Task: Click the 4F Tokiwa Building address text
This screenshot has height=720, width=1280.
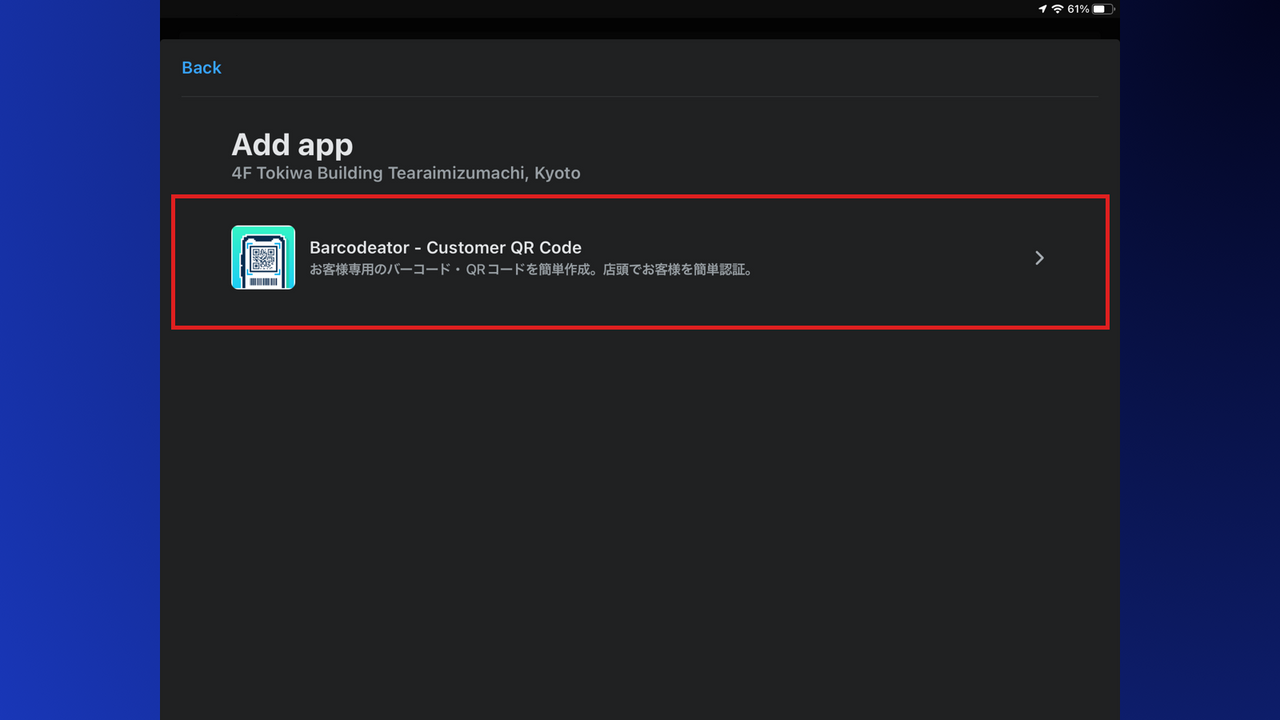Action: tap(406, 173)
